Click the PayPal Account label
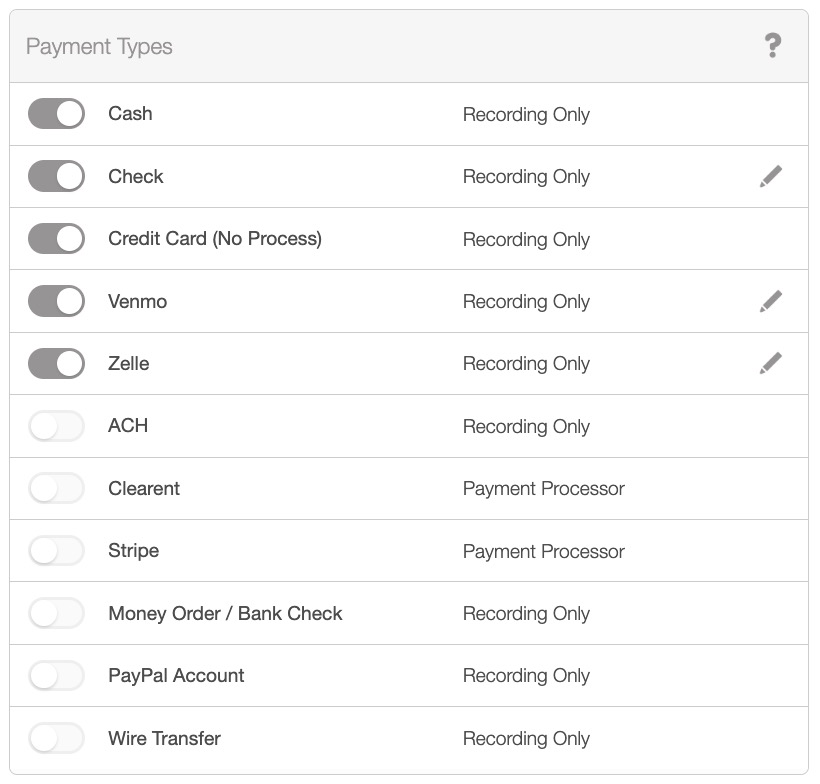Image resolution: width=820 pixels, height=784 pixels. point(176,676)
